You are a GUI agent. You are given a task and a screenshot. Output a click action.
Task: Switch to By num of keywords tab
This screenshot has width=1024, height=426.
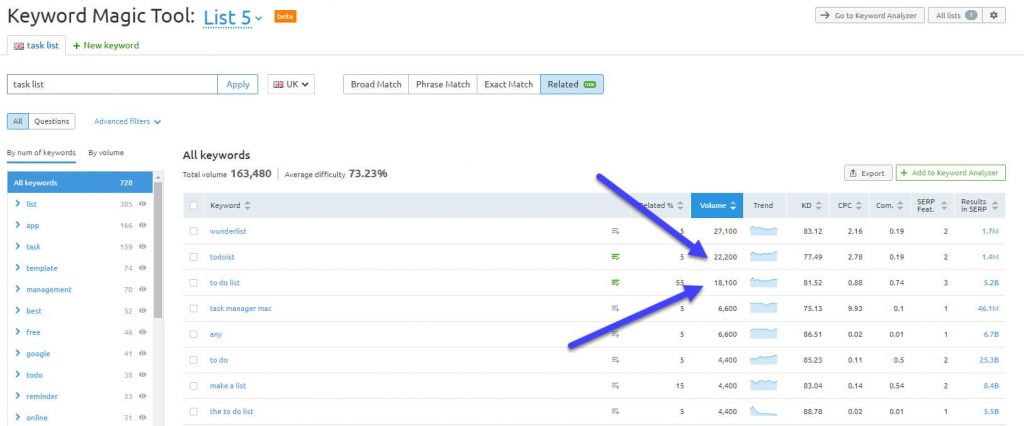pos(41,153)
